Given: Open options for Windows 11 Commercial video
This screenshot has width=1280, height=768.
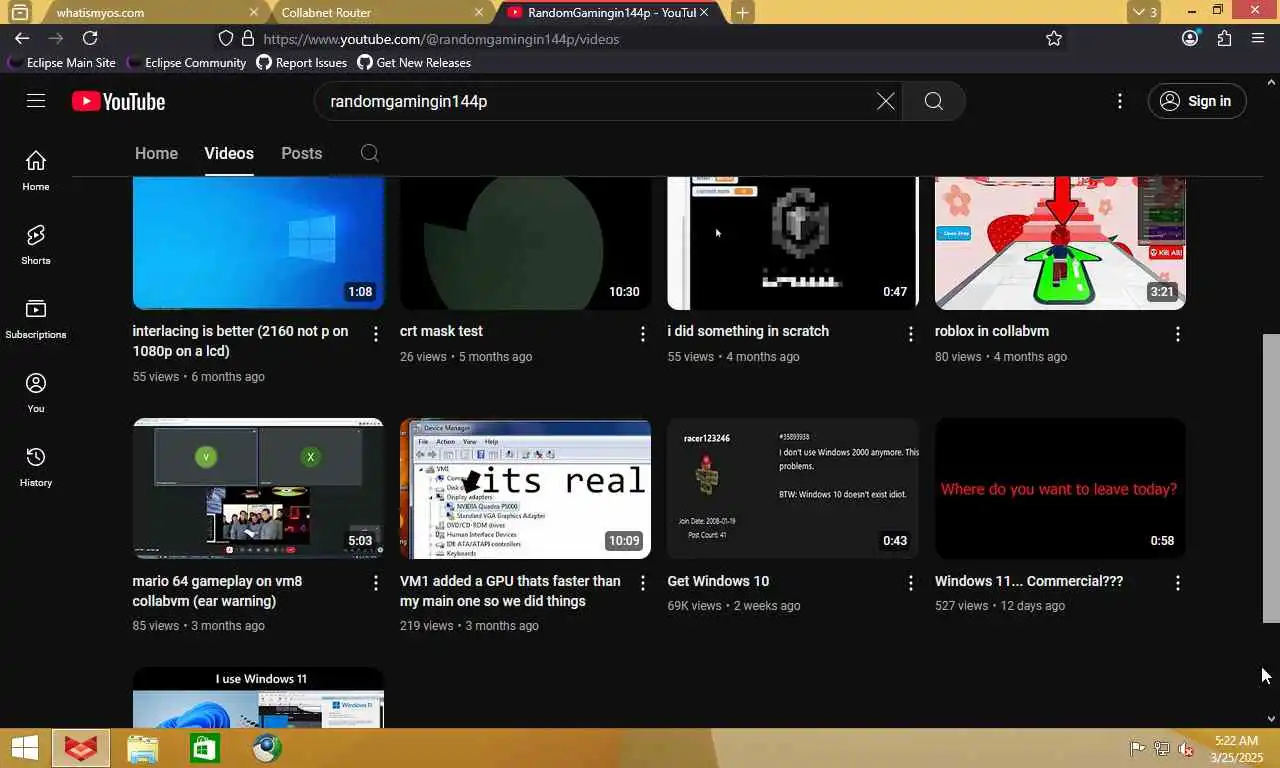Looking at the screenshot, I should [1178, 583].
